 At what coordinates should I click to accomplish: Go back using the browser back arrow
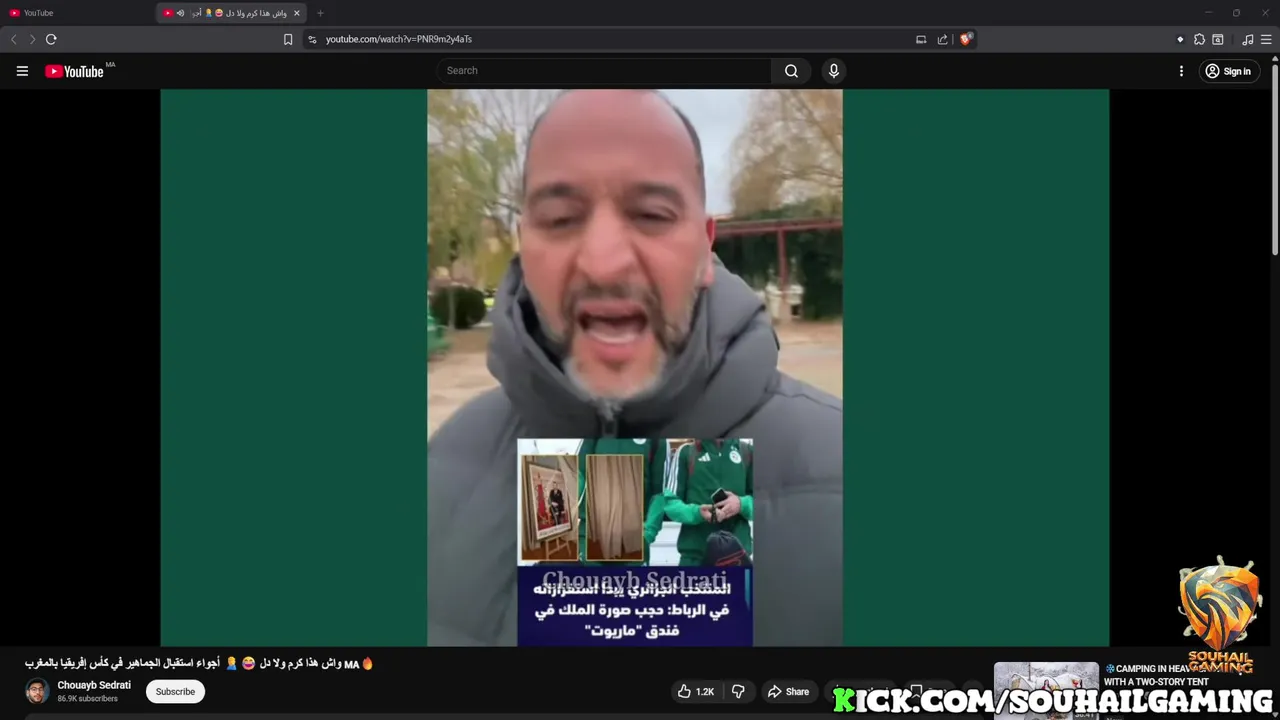point(13,39)
